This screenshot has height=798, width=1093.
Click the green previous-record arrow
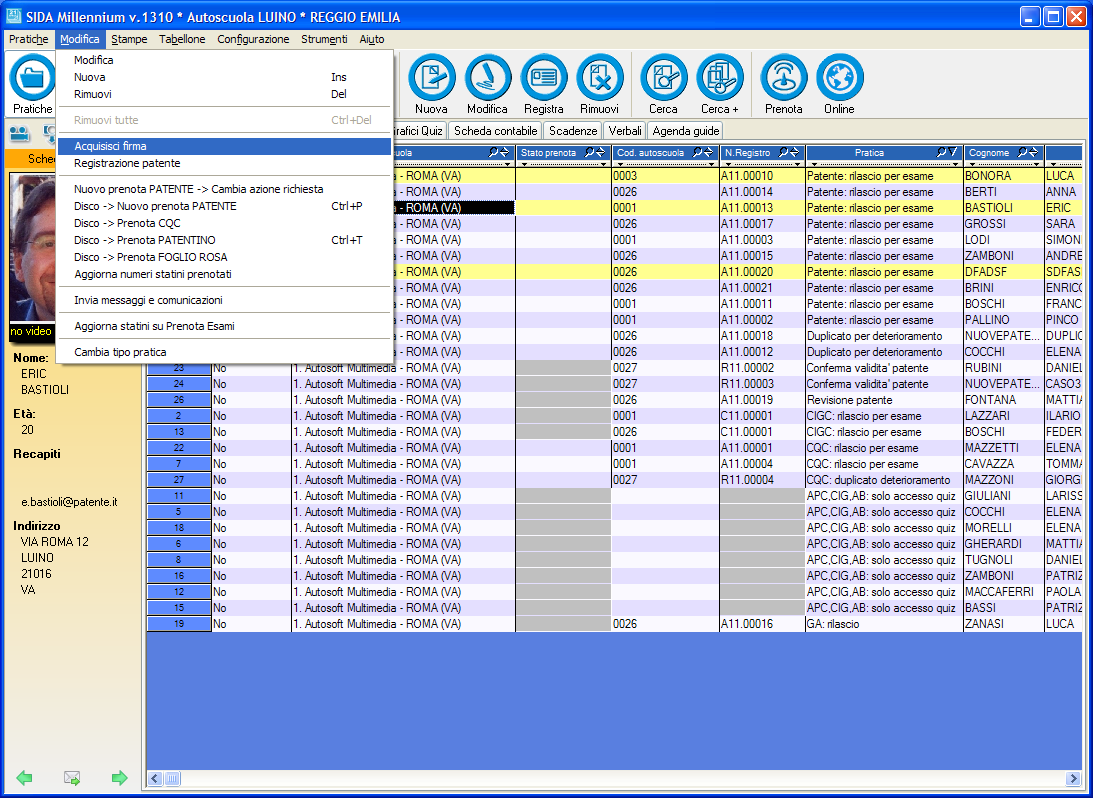pyautogui.click(x=24, y=777)
